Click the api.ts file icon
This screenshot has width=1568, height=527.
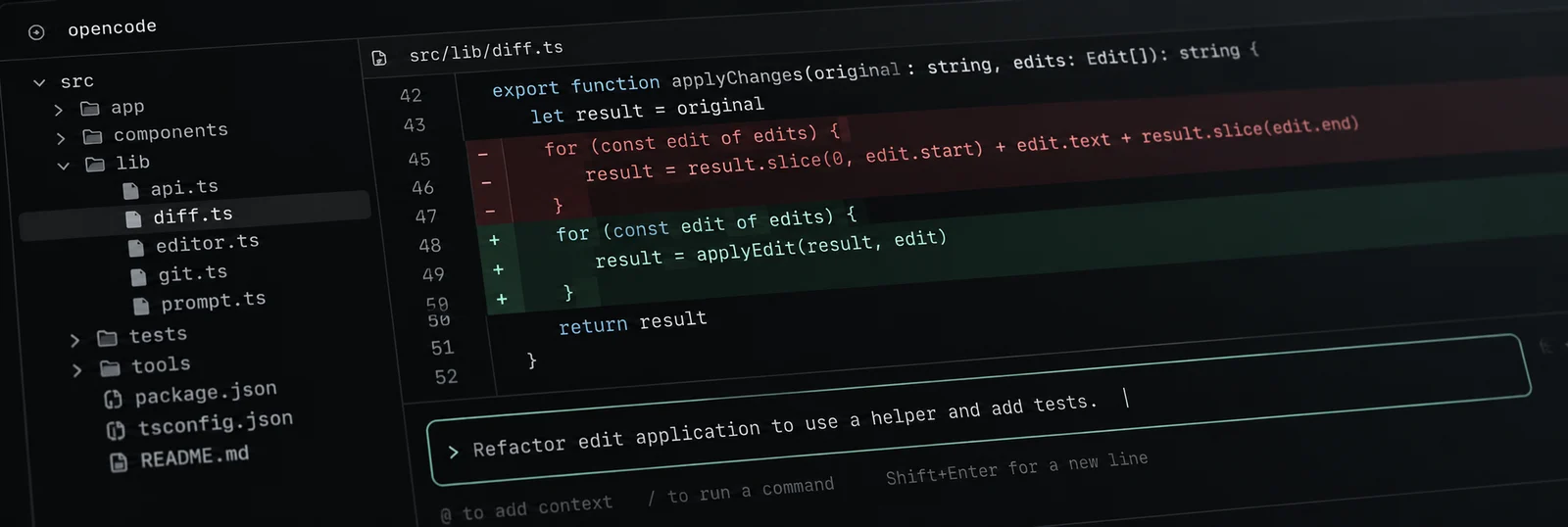tap(129, 190)
